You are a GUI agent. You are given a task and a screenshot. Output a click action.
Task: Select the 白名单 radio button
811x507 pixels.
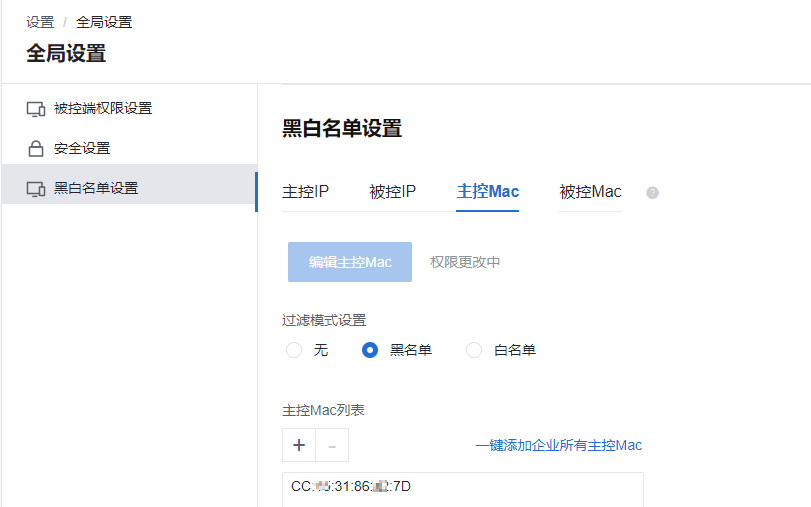point(474,350)
